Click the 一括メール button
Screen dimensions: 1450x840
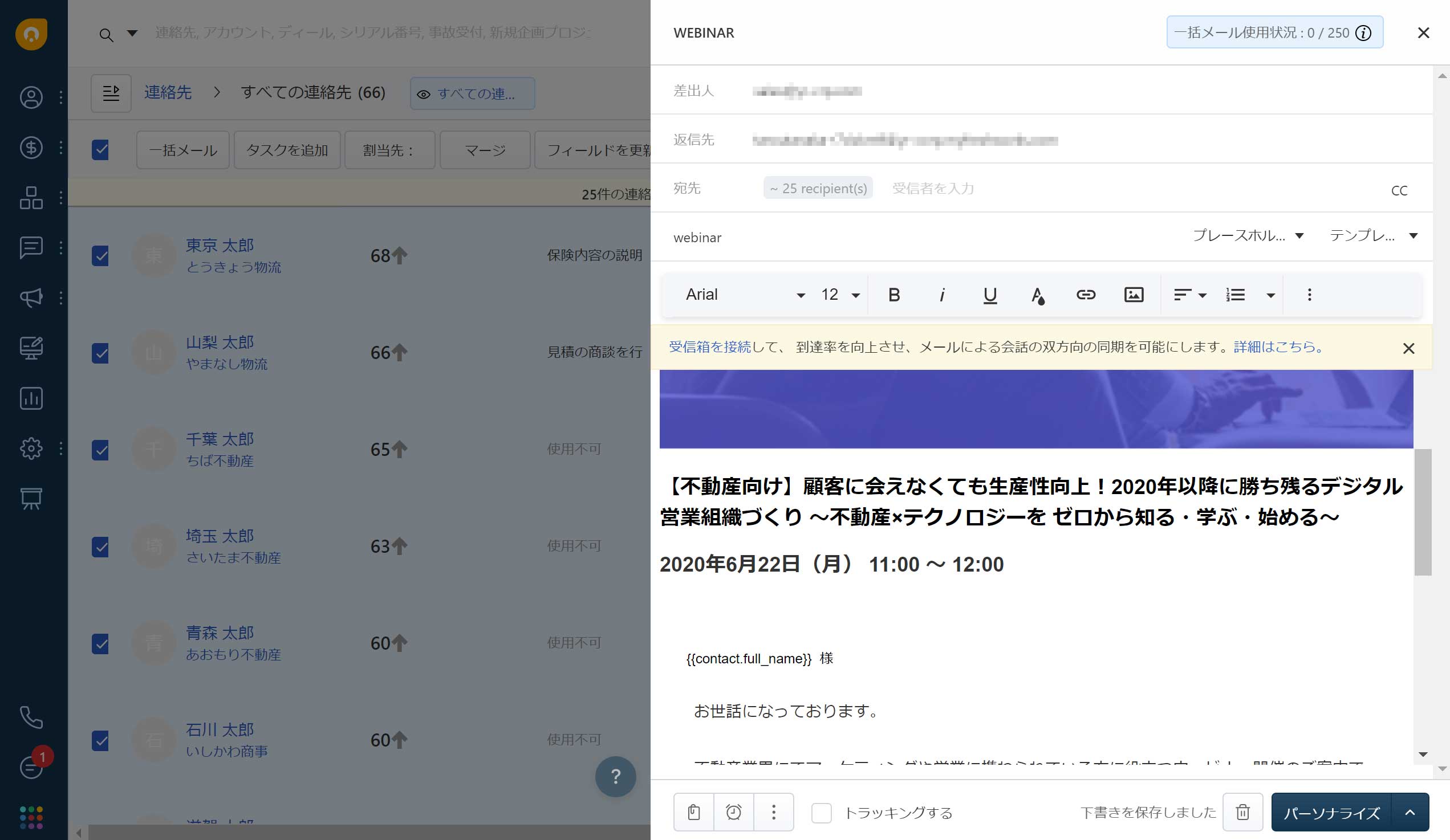coord(182,150)
